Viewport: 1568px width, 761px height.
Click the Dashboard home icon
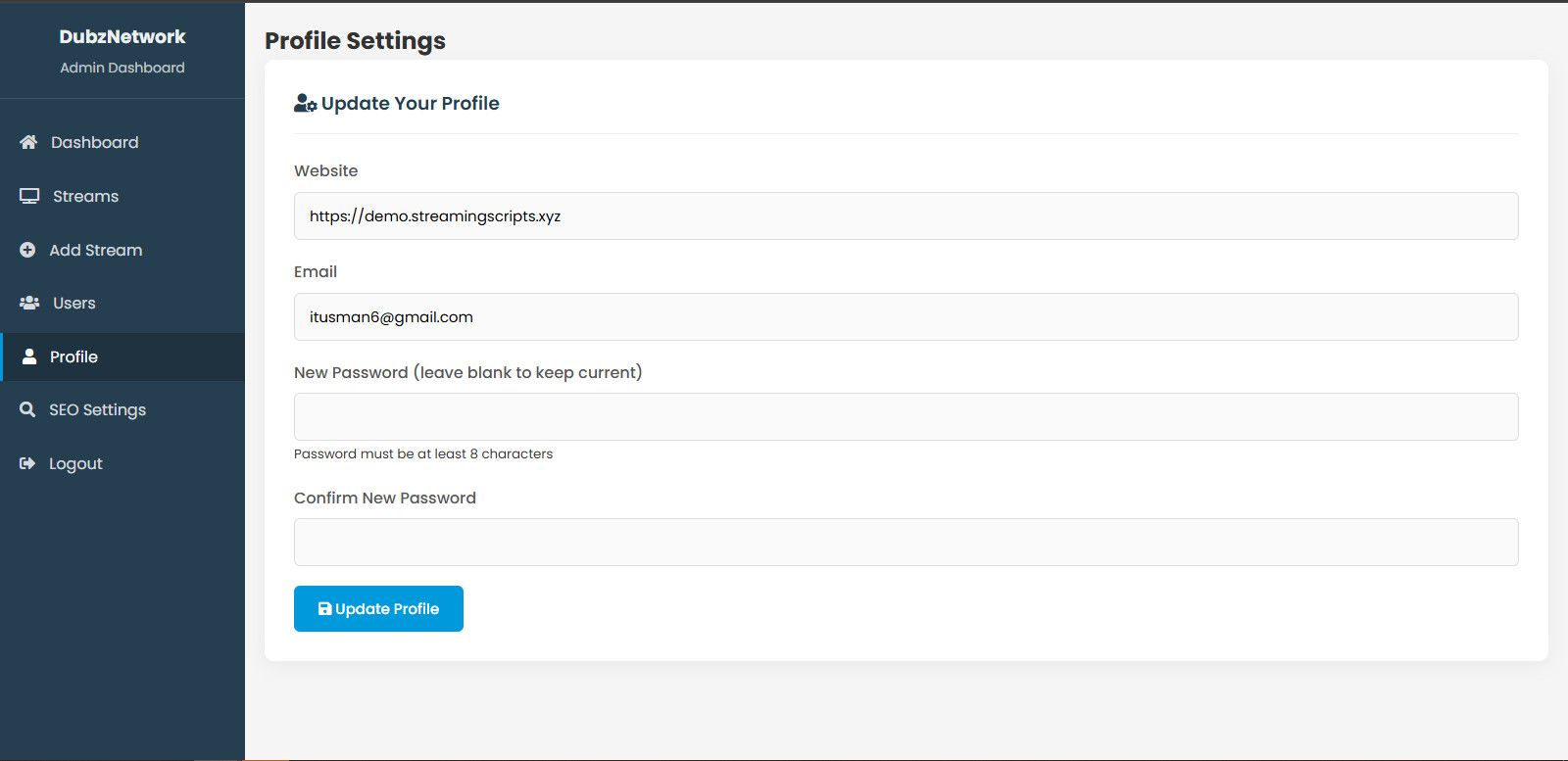click(28, 142)
